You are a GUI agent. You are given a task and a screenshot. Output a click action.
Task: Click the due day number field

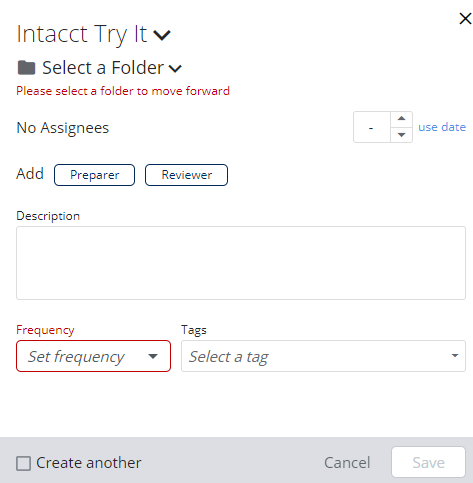click(x=372, y=127)
